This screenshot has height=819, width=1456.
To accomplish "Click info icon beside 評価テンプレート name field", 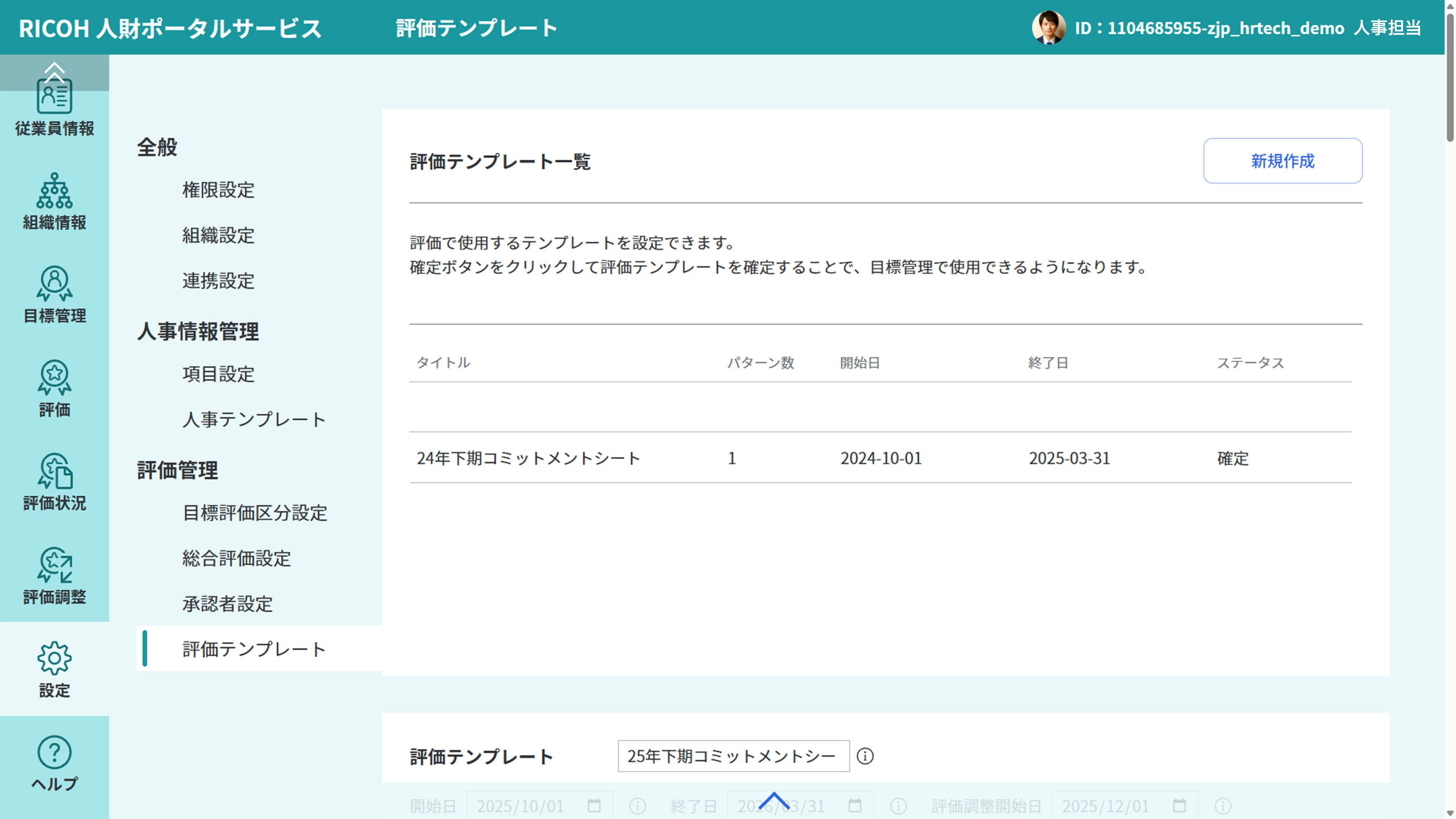I will [x=865, y=756].
